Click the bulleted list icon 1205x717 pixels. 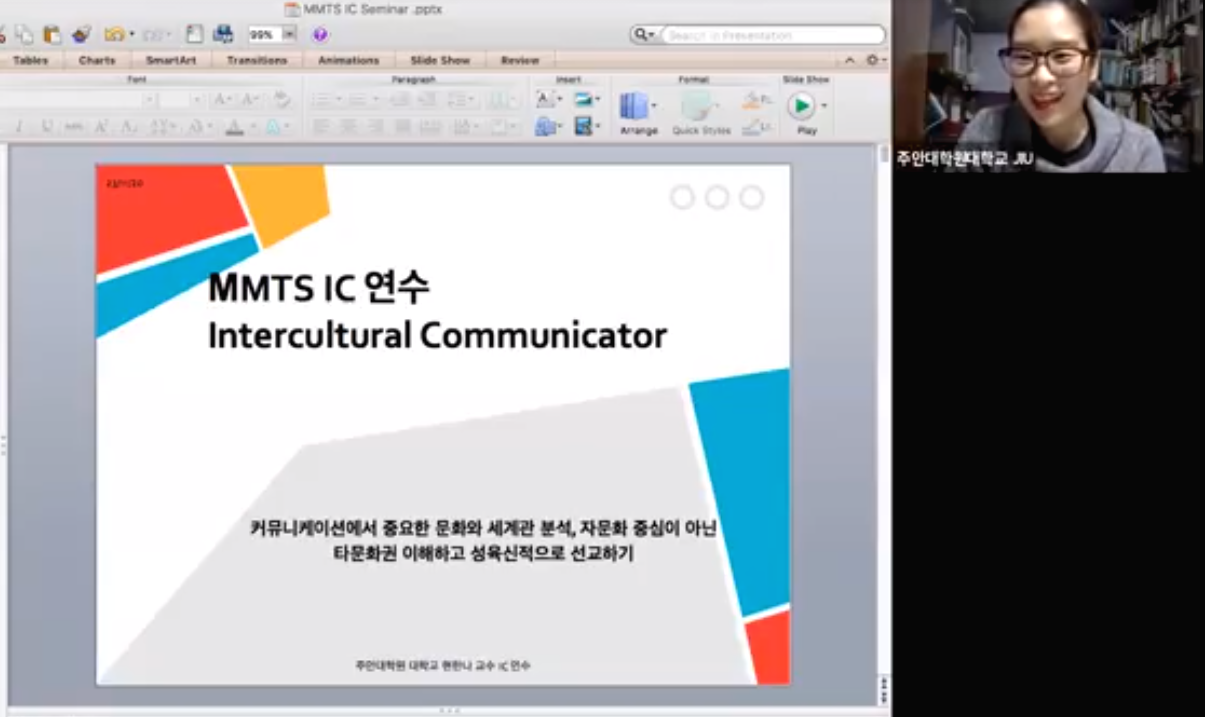(x=322, y=99)
